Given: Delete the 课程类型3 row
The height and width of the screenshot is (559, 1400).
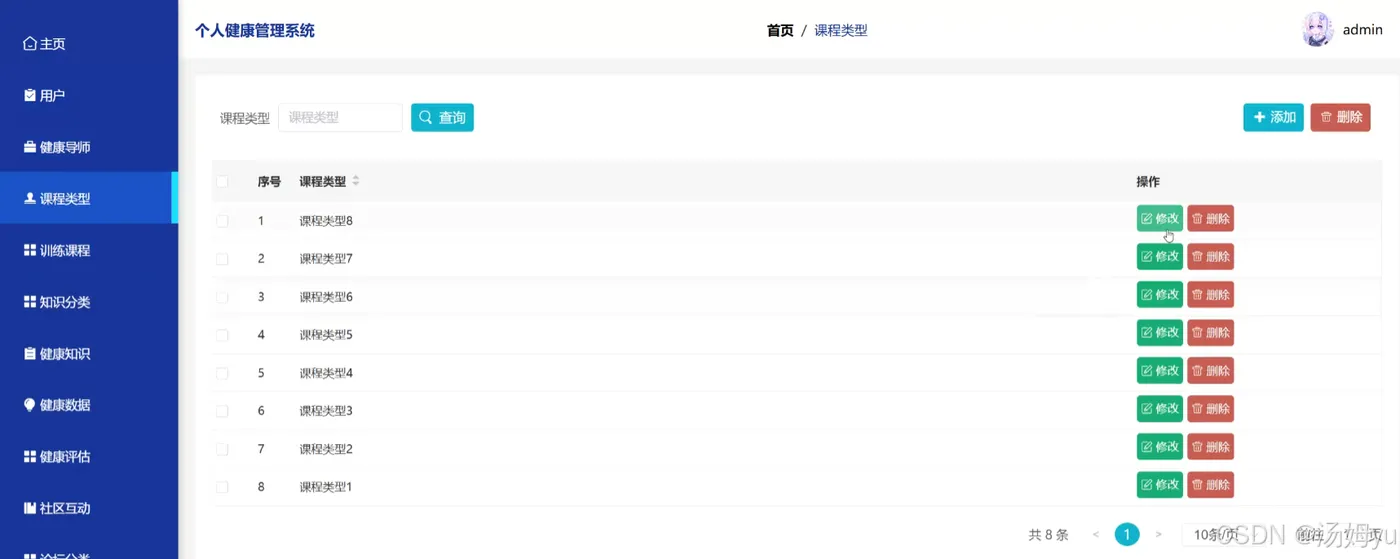Looking at the screenshot, I should tap(1211, 408).
